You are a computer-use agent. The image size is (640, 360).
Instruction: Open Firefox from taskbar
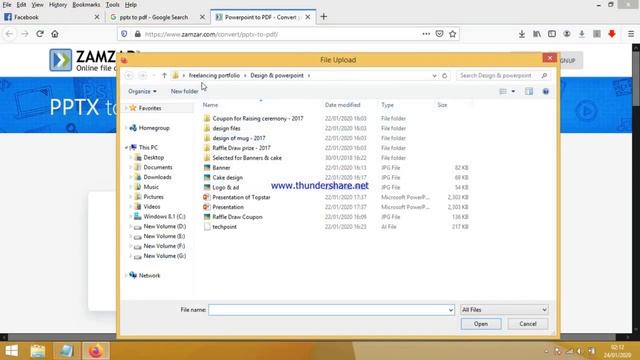pos(96,351)
